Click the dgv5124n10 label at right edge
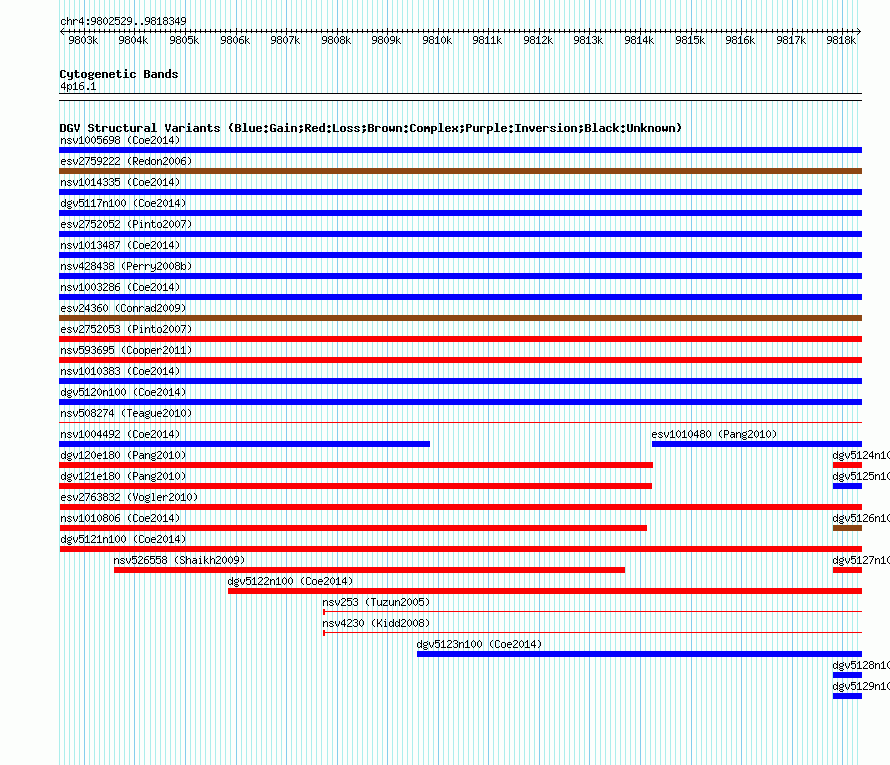The image size is (890, 765). [x=861, y=455]
